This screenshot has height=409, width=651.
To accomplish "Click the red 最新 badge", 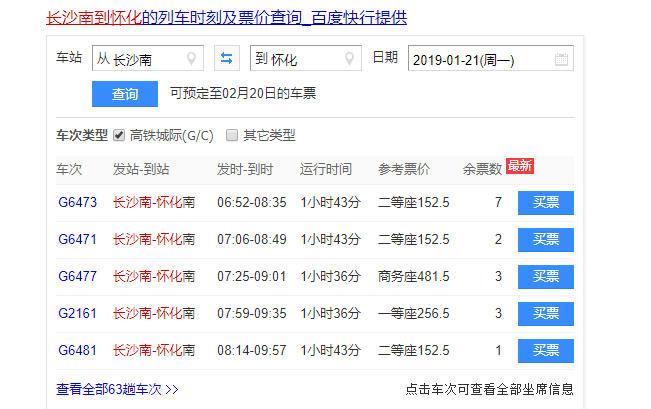I will [x=520, y=166].
